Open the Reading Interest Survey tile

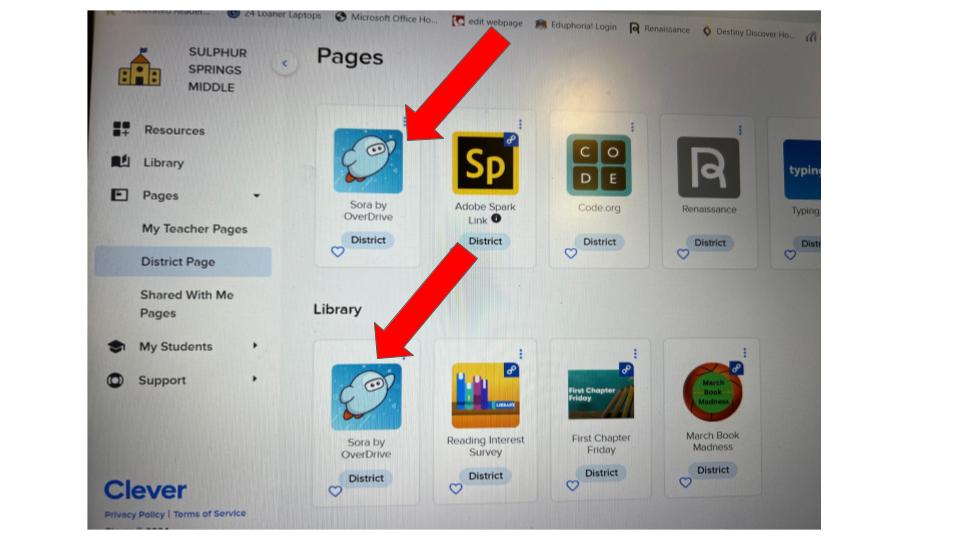pyautogui.click(x=486, y=395)
